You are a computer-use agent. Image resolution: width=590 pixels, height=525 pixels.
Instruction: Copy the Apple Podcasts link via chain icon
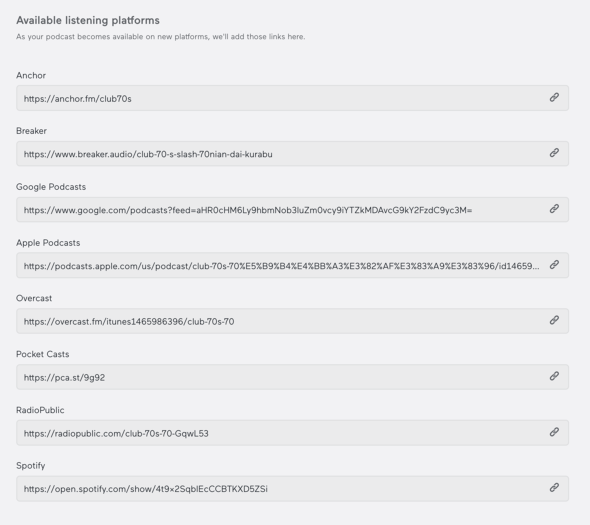coord(554,265)
